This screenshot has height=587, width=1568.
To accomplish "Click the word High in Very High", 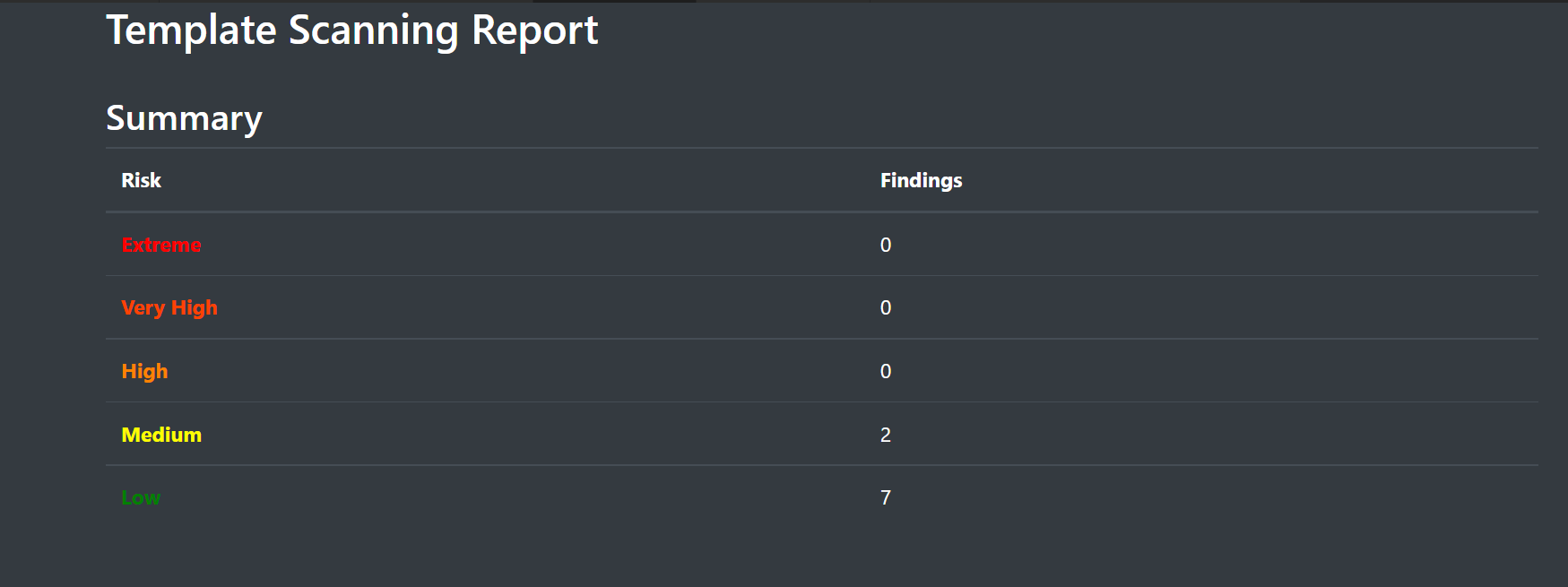I will click(x=195, y=308).
